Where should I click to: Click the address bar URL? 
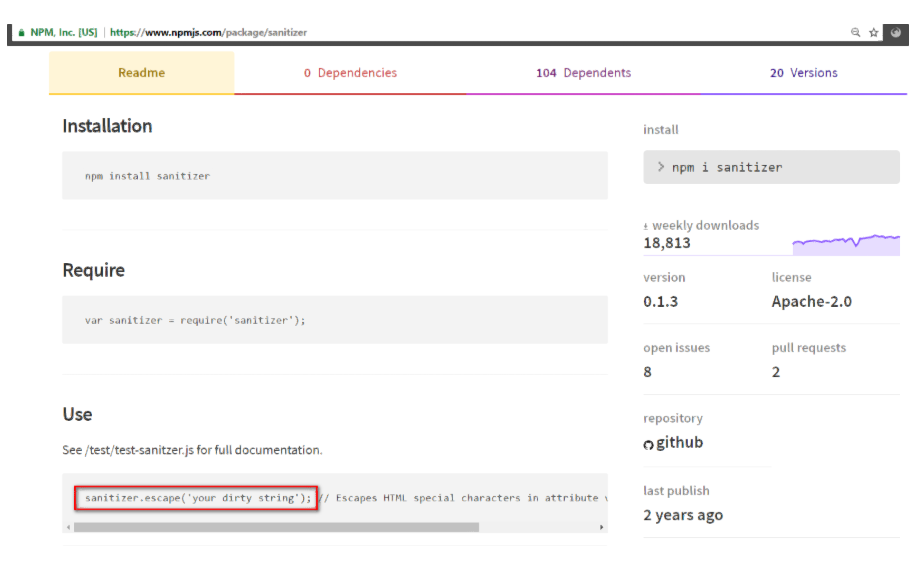tap(208, 33)
